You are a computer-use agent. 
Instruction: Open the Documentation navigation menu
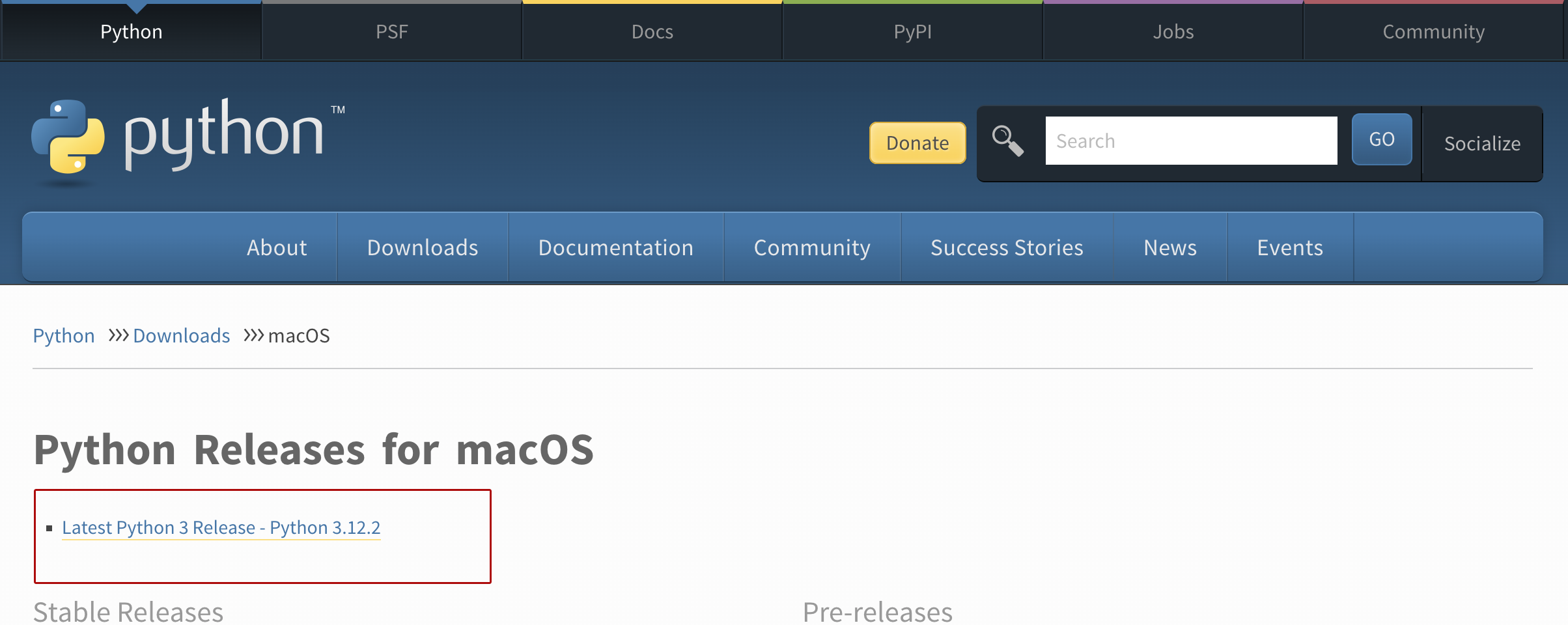click(616, 247)
